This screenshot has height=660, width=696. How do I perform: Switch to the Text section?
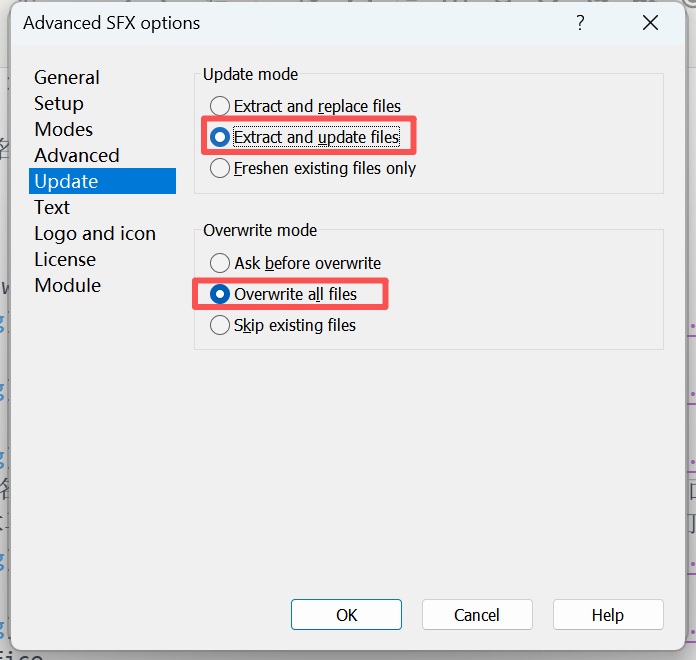52,207
